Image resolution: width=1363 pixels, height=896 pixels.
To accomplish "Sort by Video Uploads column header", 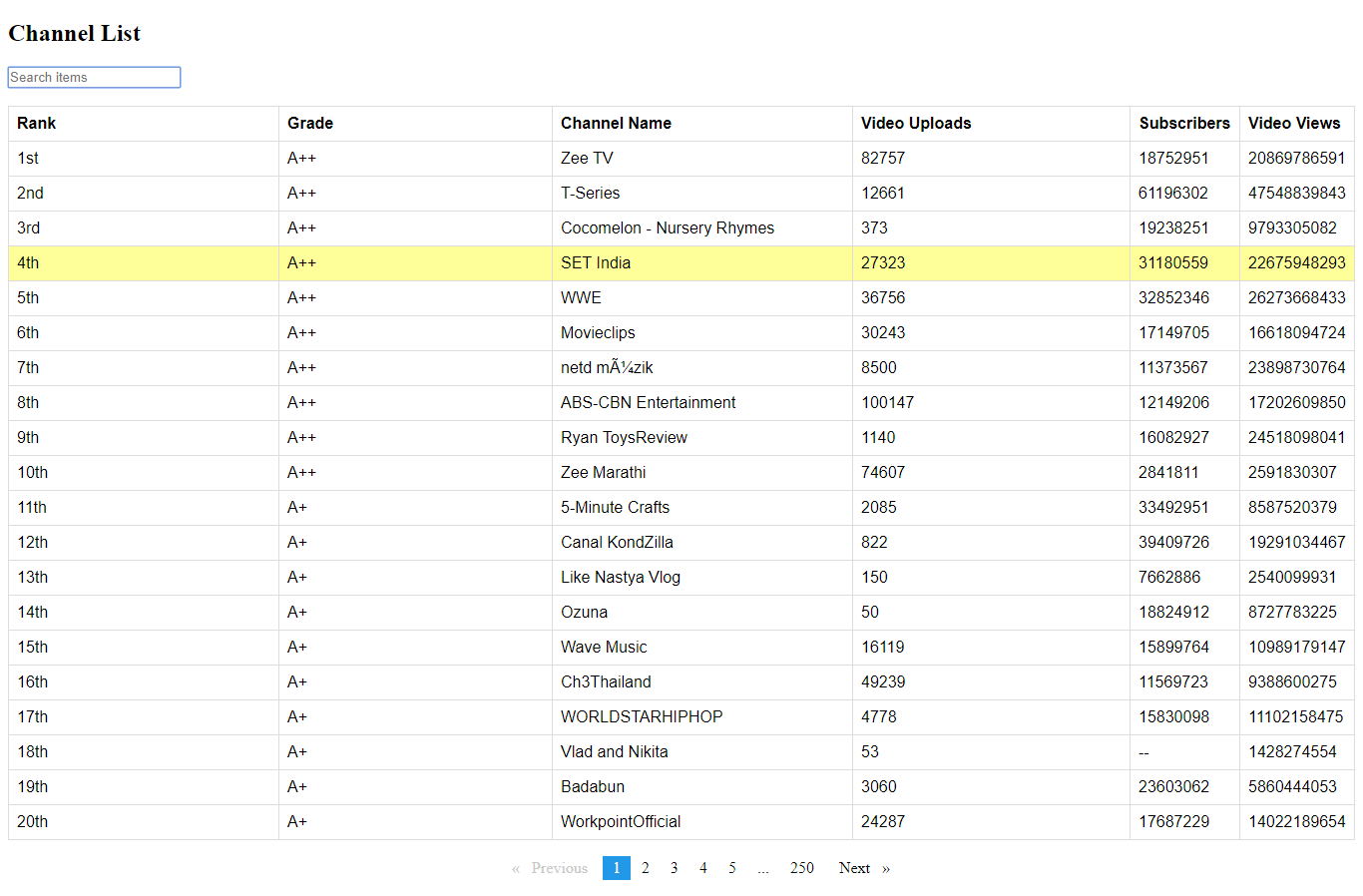I will tap(991, 124).
